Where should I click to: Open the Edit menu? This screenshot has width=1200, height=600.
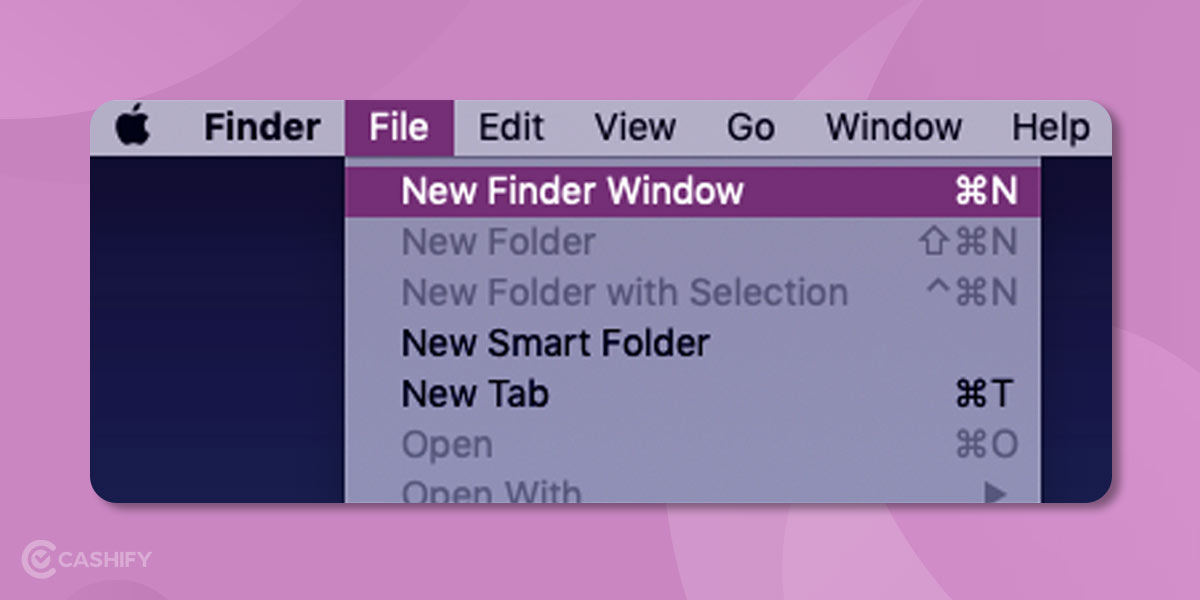pos(511,126)
